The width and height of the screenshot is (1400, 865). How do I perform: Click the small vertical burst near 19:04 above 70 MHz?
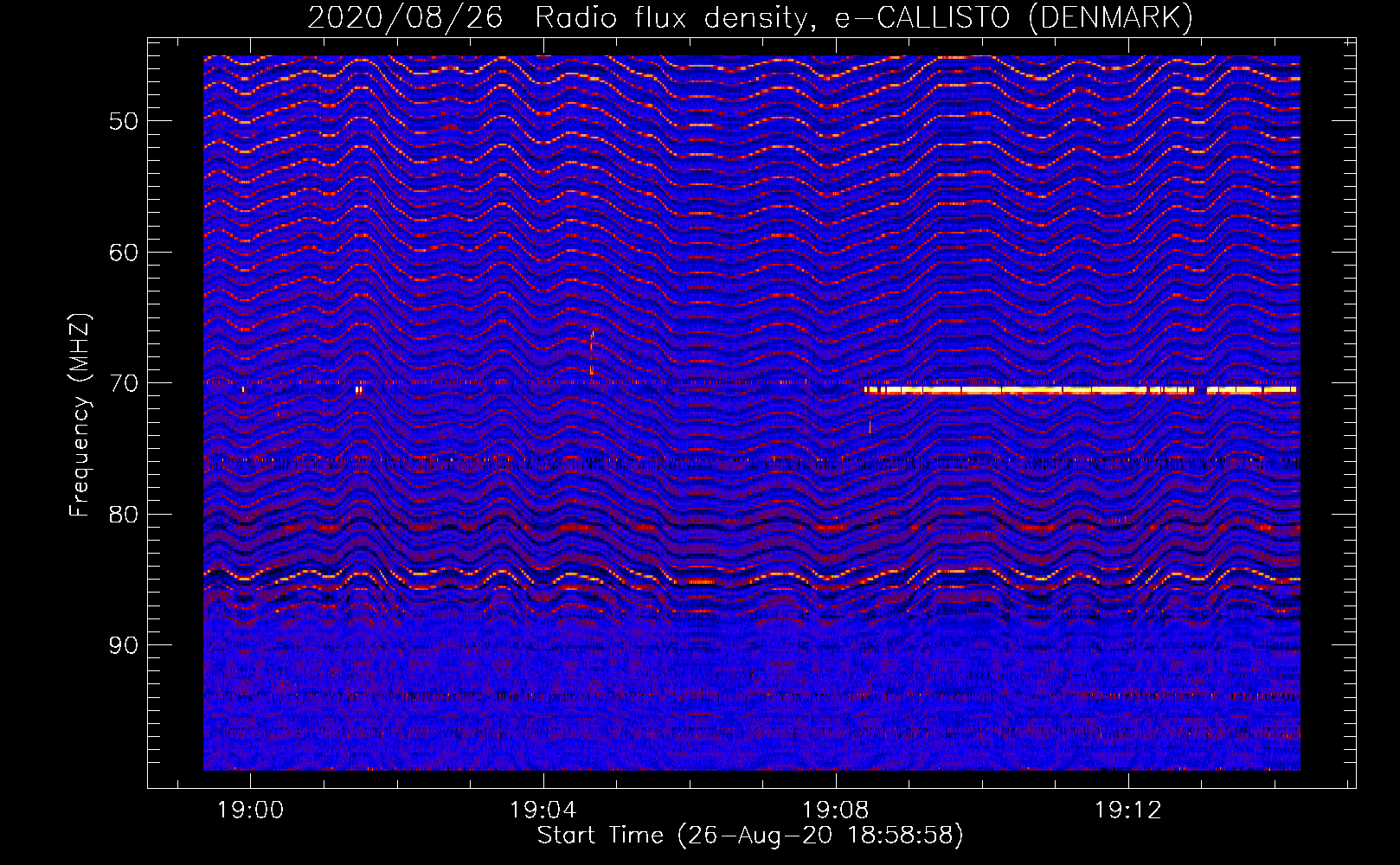point(592,353)
